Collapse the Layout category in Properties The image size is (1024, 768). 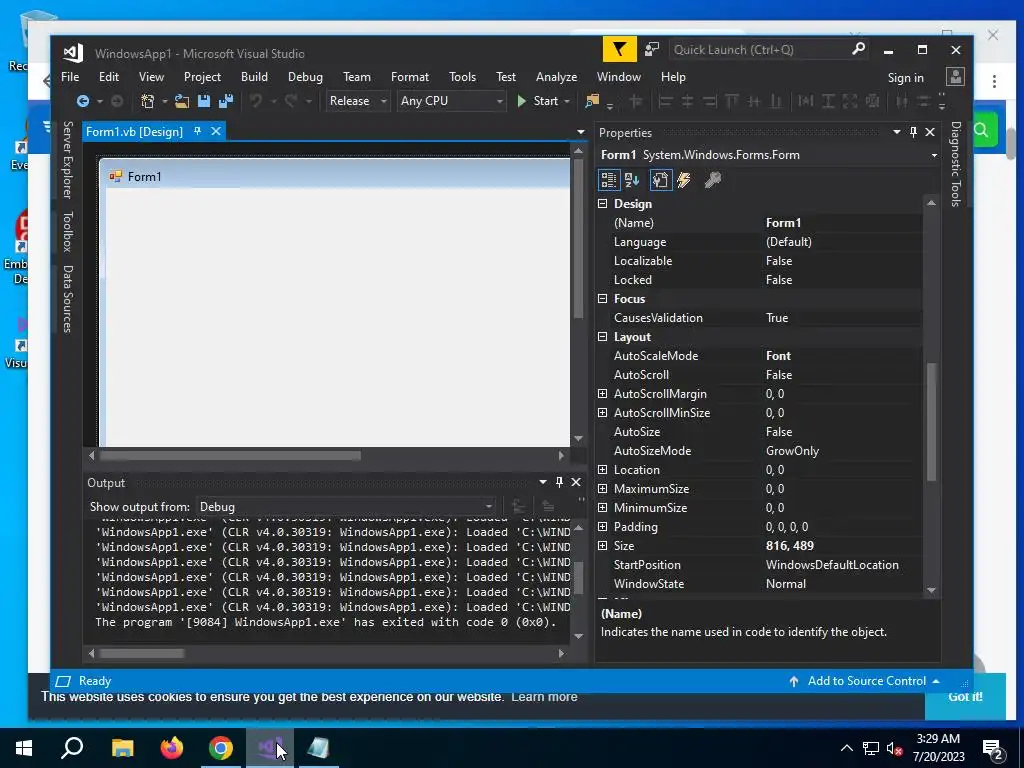point(602,337)
